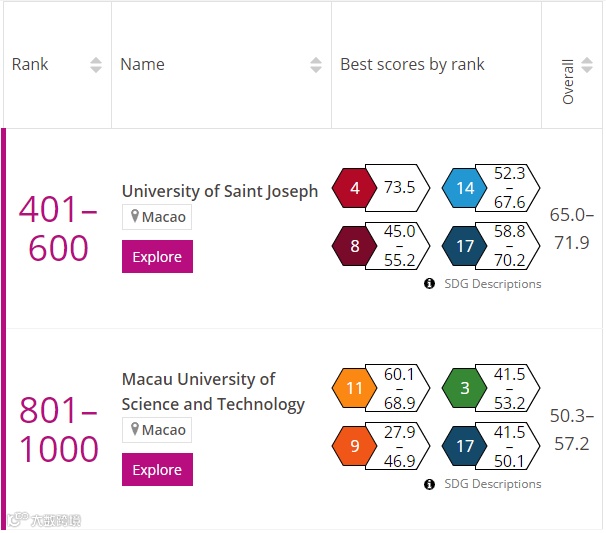The width and height of the screenshot is (606, 533).
Task: Click Macao location tag under Macau University
Action: coord(156,430)
